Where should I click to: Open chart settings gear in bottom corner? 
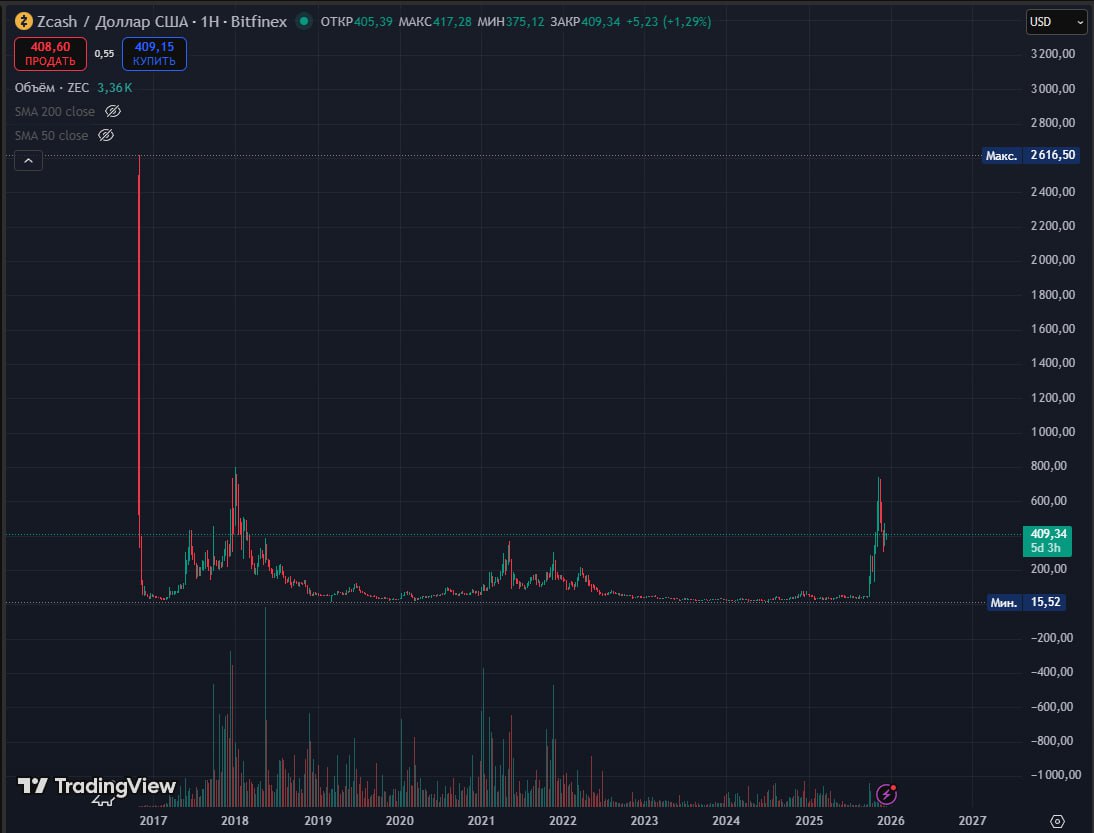tap(1057, 821)
